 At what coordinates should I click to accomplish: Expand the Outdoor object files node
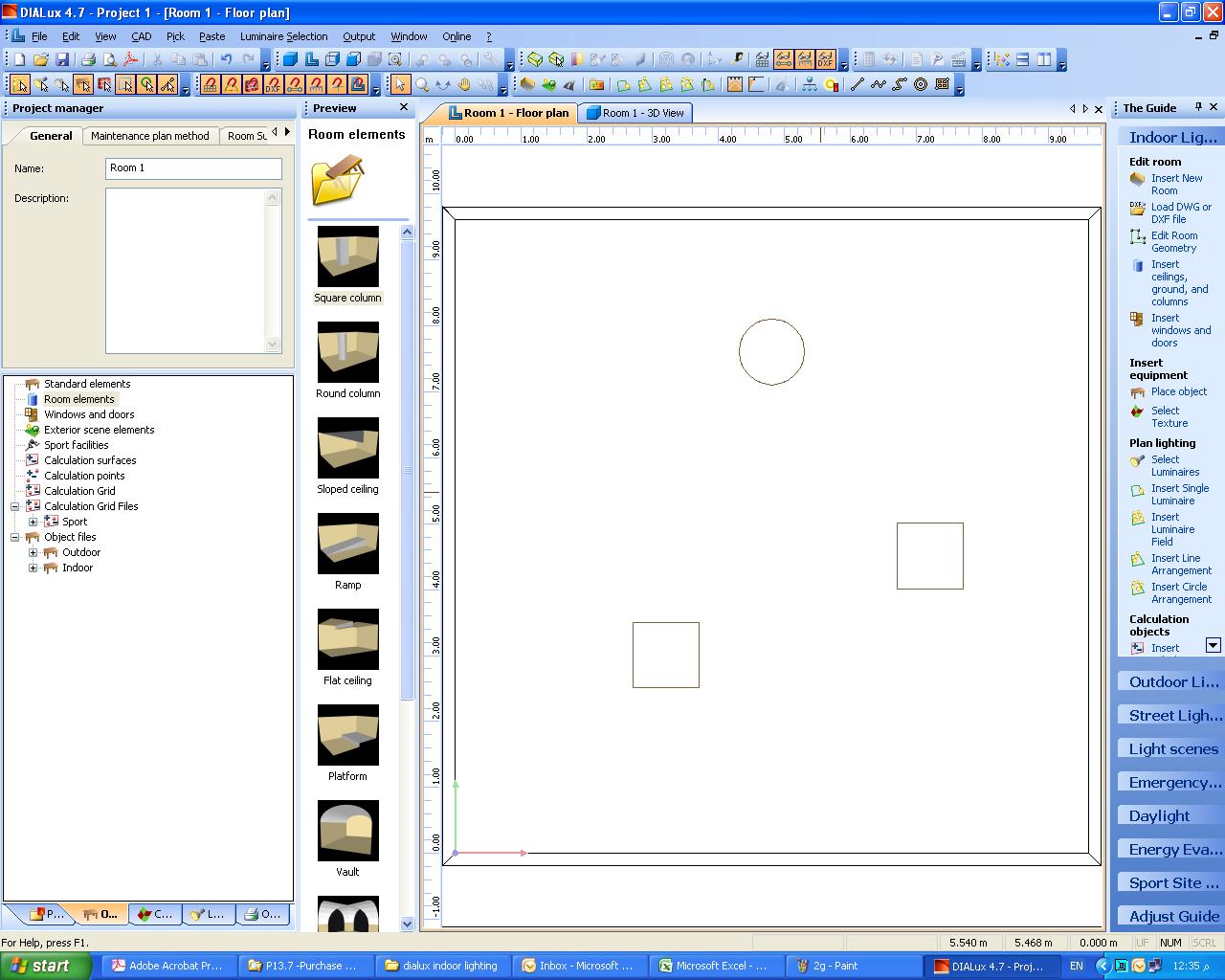coord(33,552)
